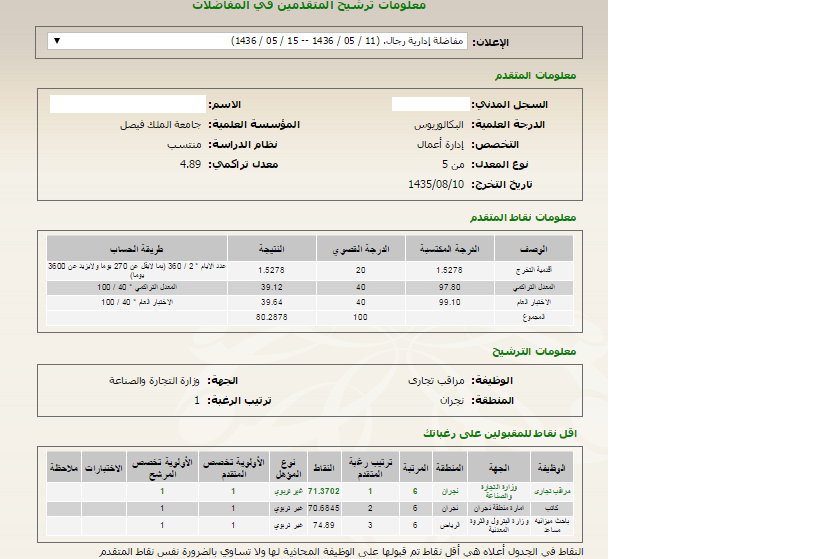
Task: Click the النتيجة column header
Action: 272,249
